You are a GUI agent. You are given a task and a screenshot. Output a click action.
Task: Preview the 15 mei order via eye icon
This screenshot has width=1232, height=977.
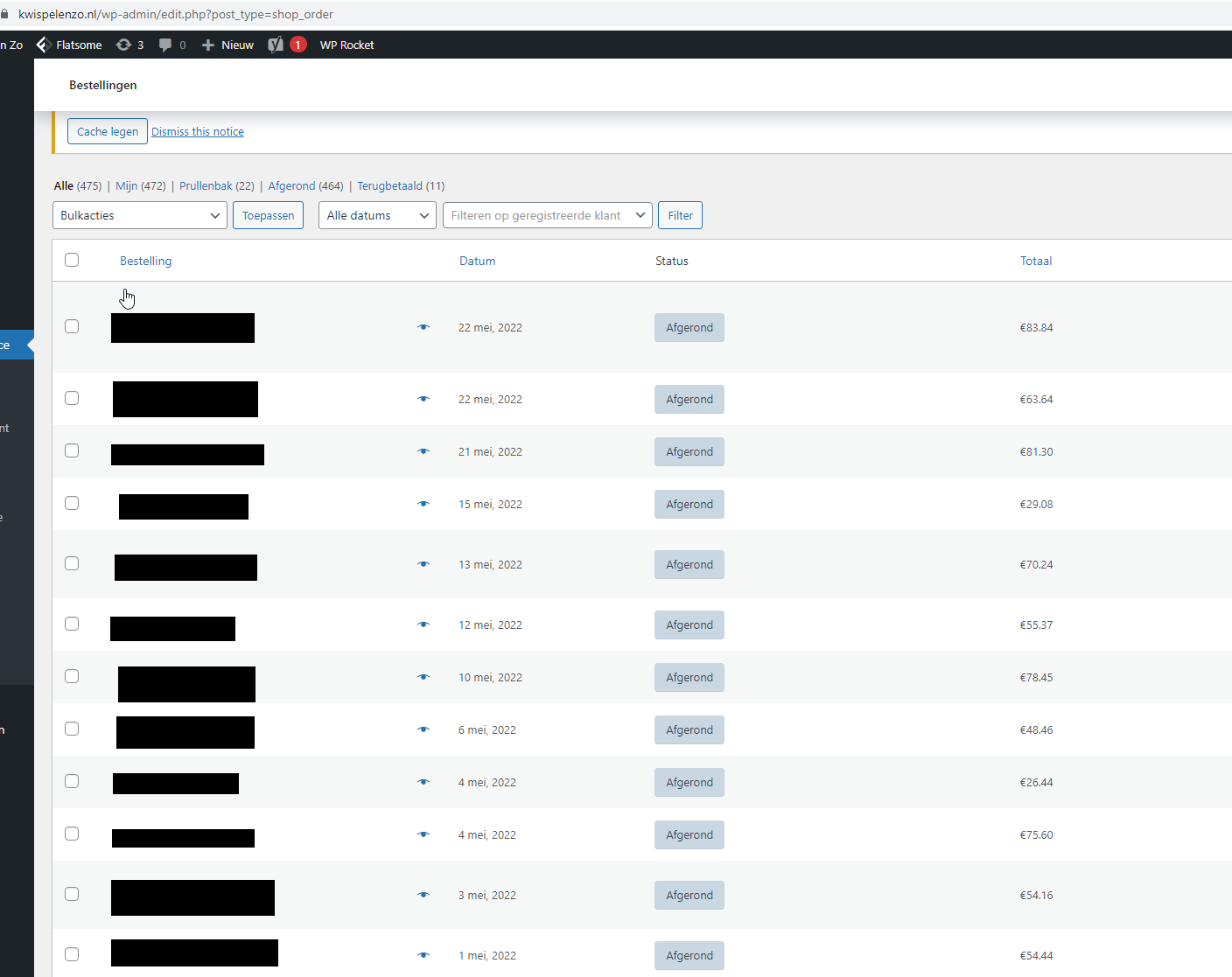423,504
